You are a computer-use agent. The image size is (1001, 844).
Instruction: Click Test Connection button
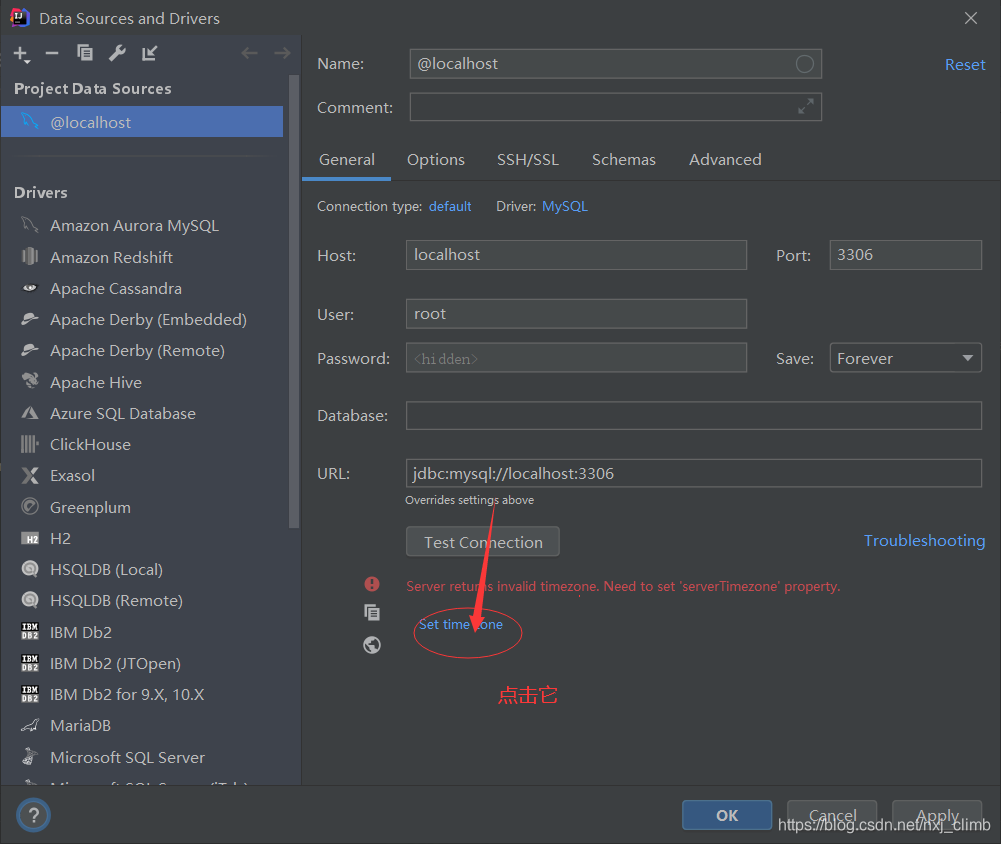pos(483,542)
